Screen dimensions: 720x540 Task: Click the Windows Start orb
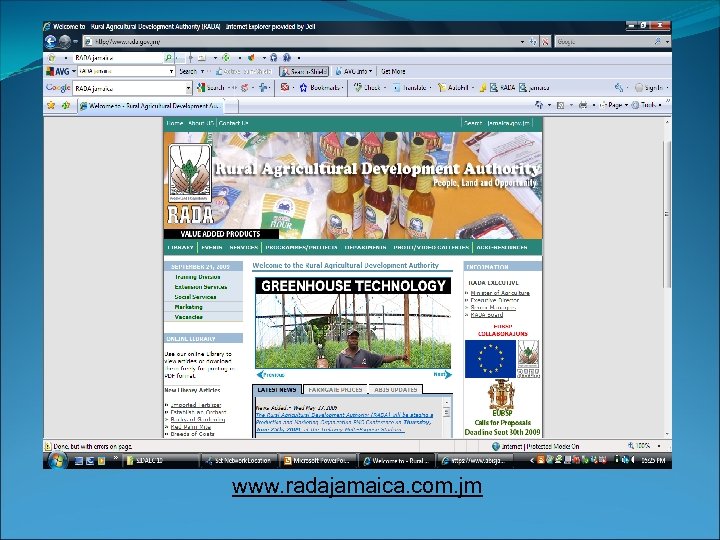57,460
